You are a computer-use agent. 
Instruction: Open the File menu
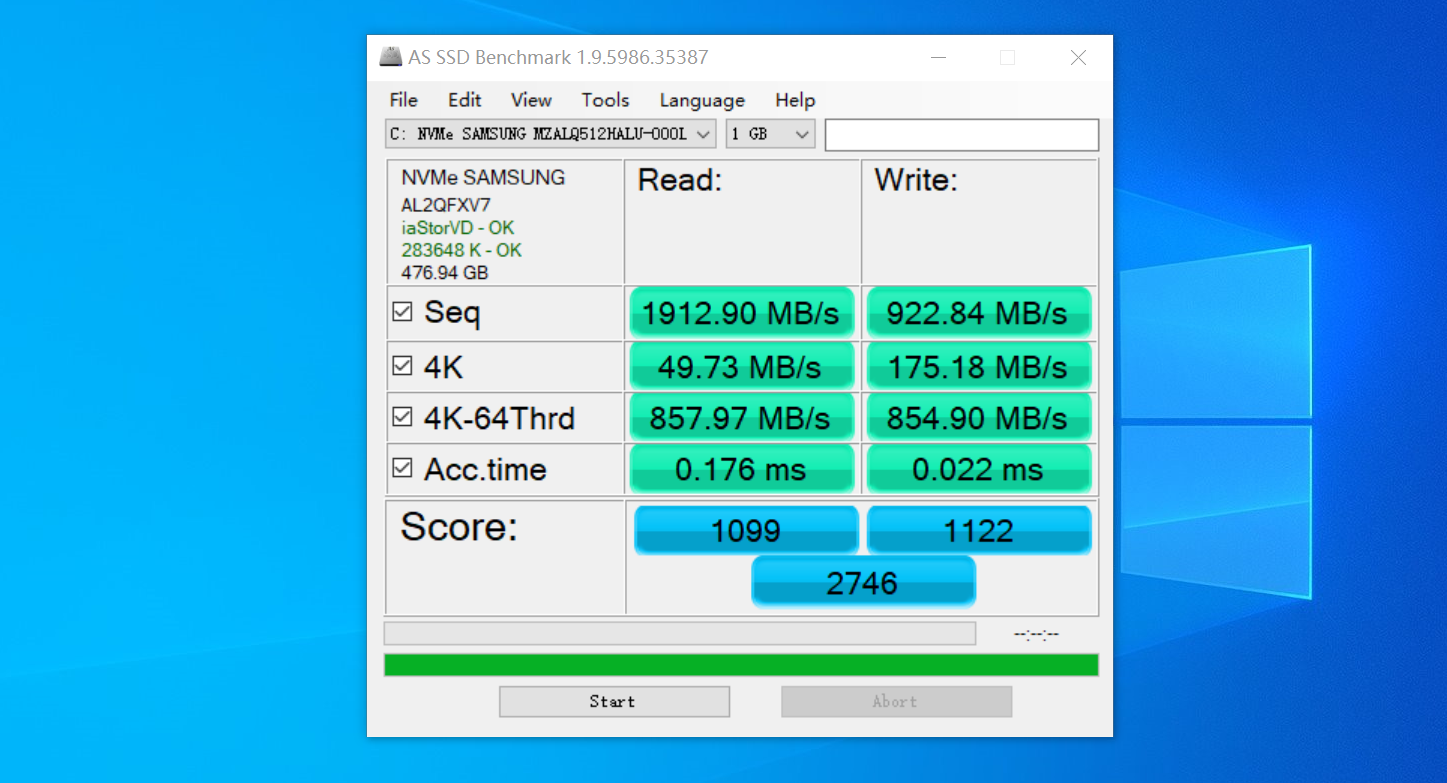pos(403,100)
